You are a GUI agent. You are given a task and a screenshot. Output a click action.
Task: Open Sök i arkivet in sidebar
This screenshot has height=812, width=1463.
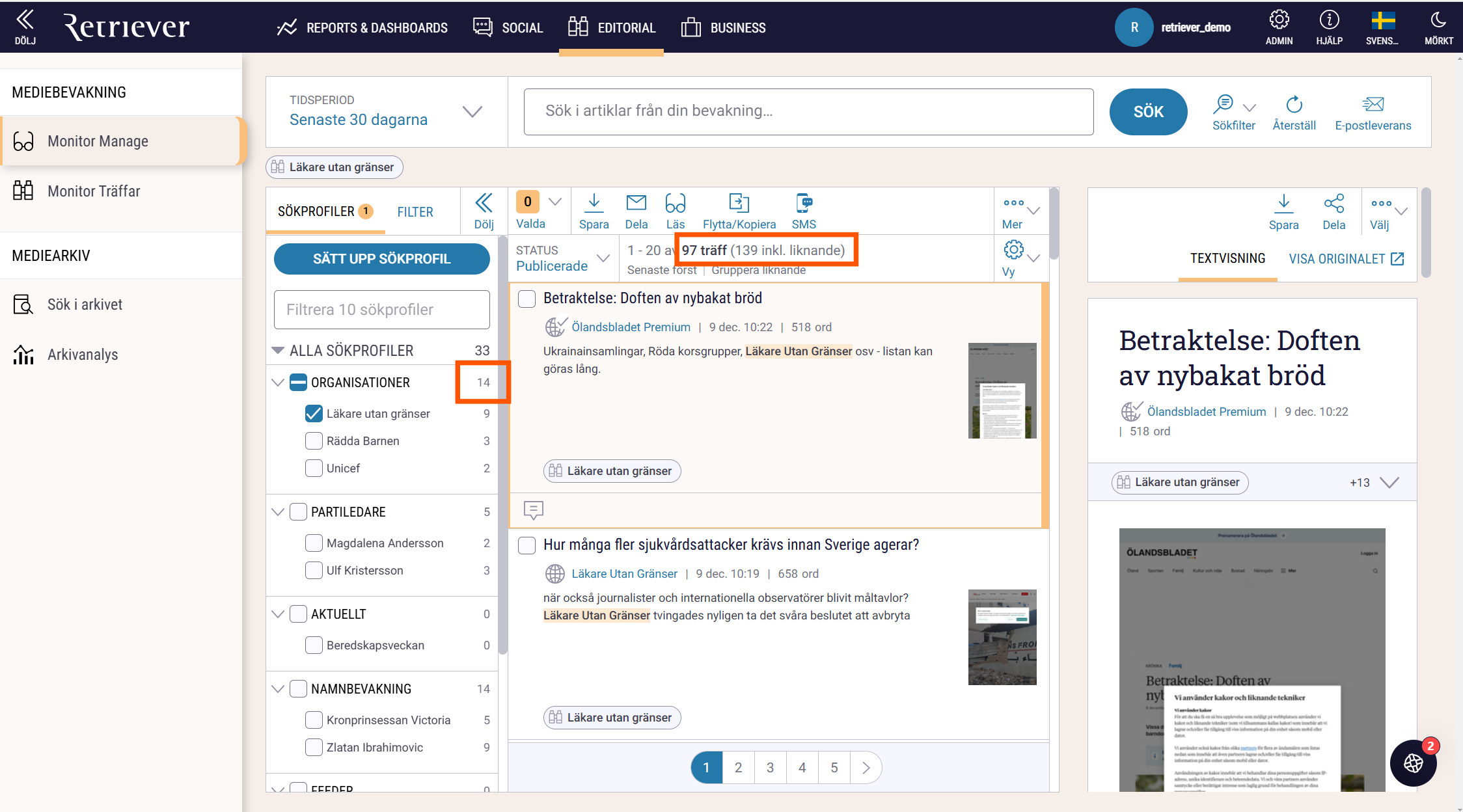pyautogui.click(x=85, y=304)
